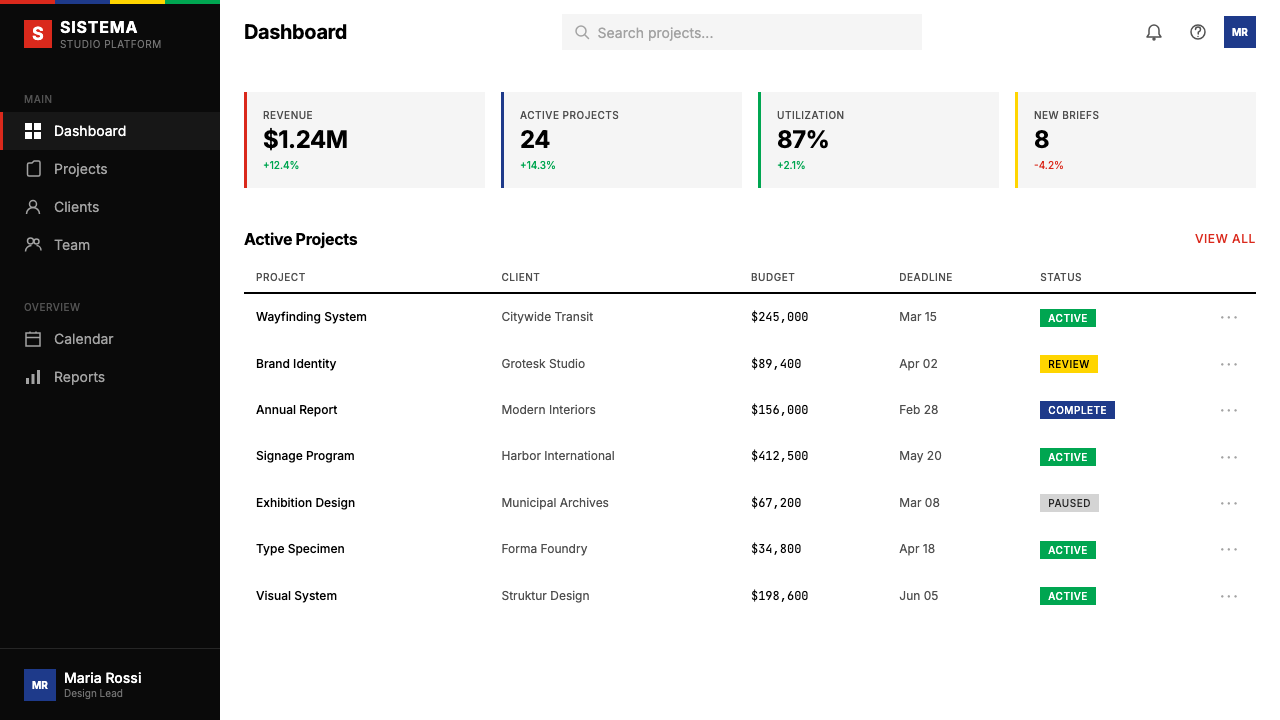Screen dimensions: 1280x720
Task: Select Visual System project name
Action: 296,596
